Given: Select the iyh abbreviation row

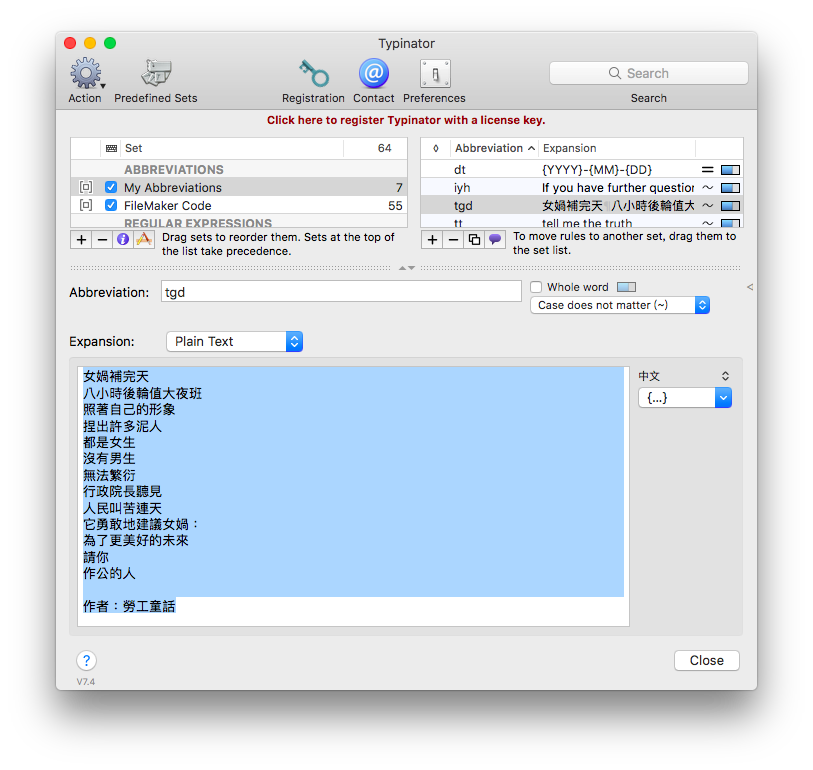Looking at the screenshot, I should [x=582, y=188].
